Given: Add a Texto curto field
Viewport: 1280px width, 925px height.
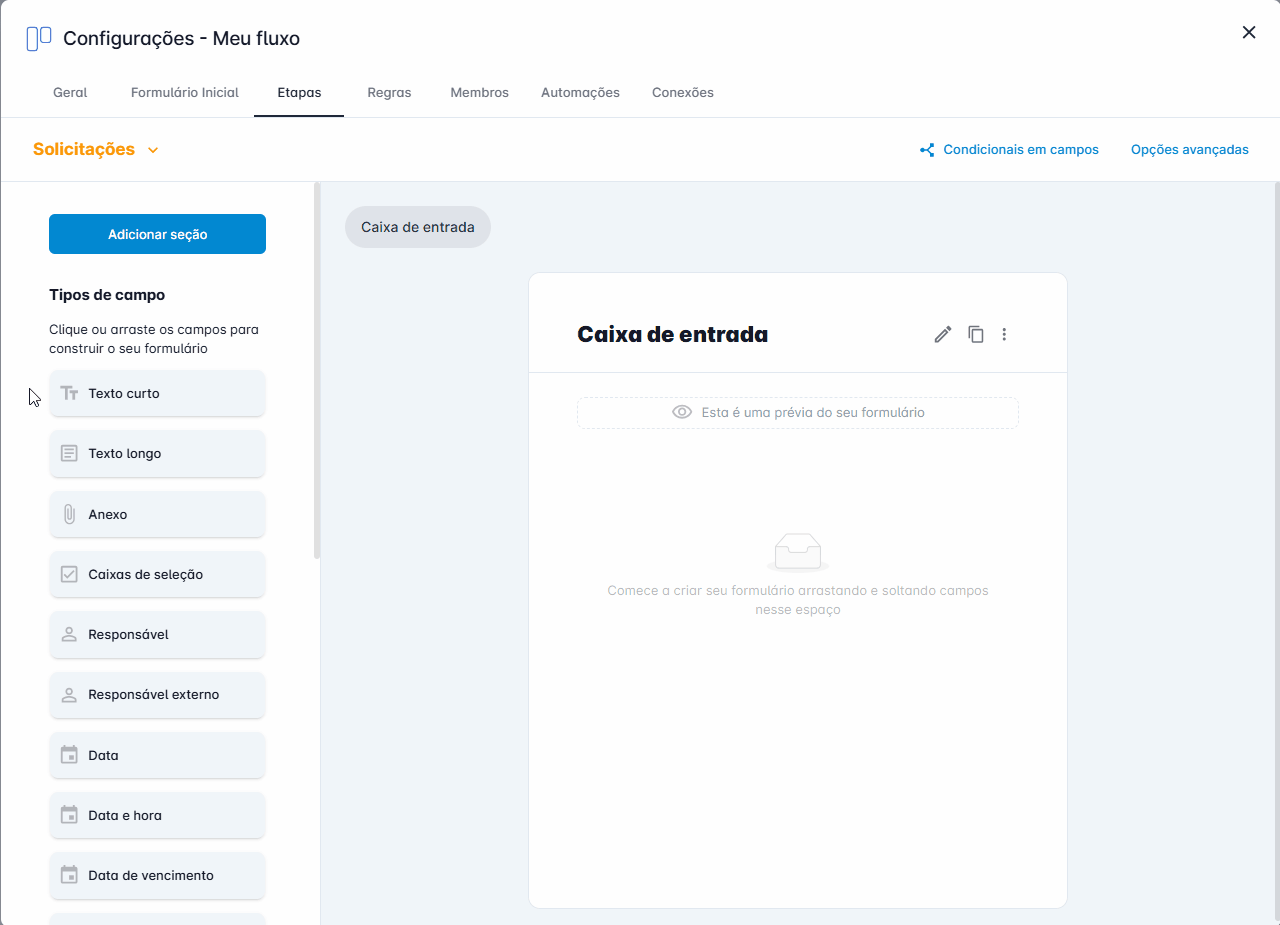Looking at the screenshot, I should pyautogui.click(x=157, y=393).
